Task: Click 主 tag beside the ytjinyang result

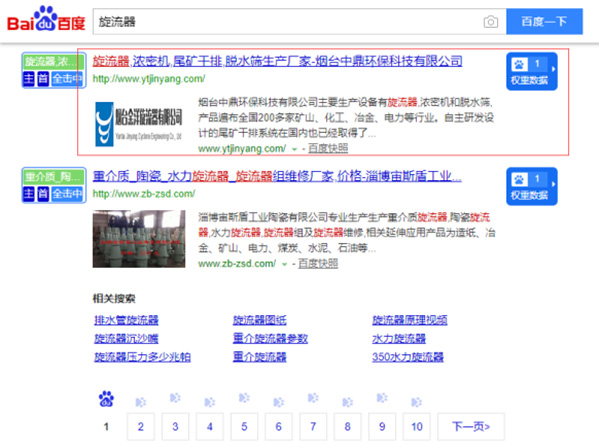Action: pyautogui.click(x=29, y=79)
